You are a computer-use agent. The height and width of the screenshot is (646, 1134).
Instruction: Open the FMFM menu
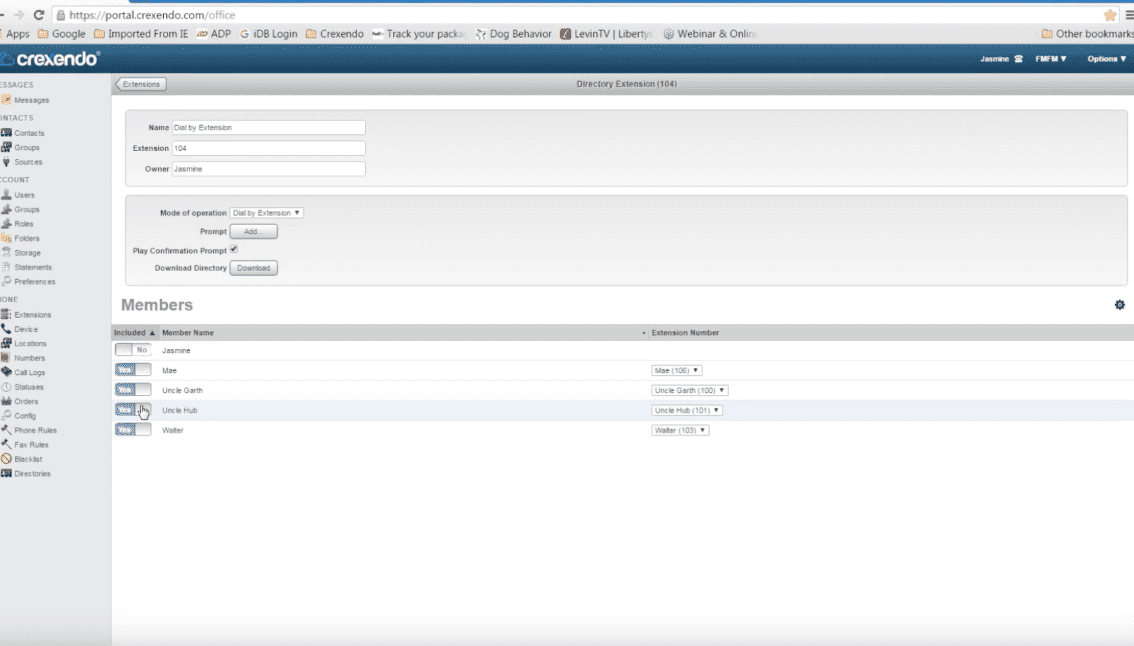[x=1050, y=59]
